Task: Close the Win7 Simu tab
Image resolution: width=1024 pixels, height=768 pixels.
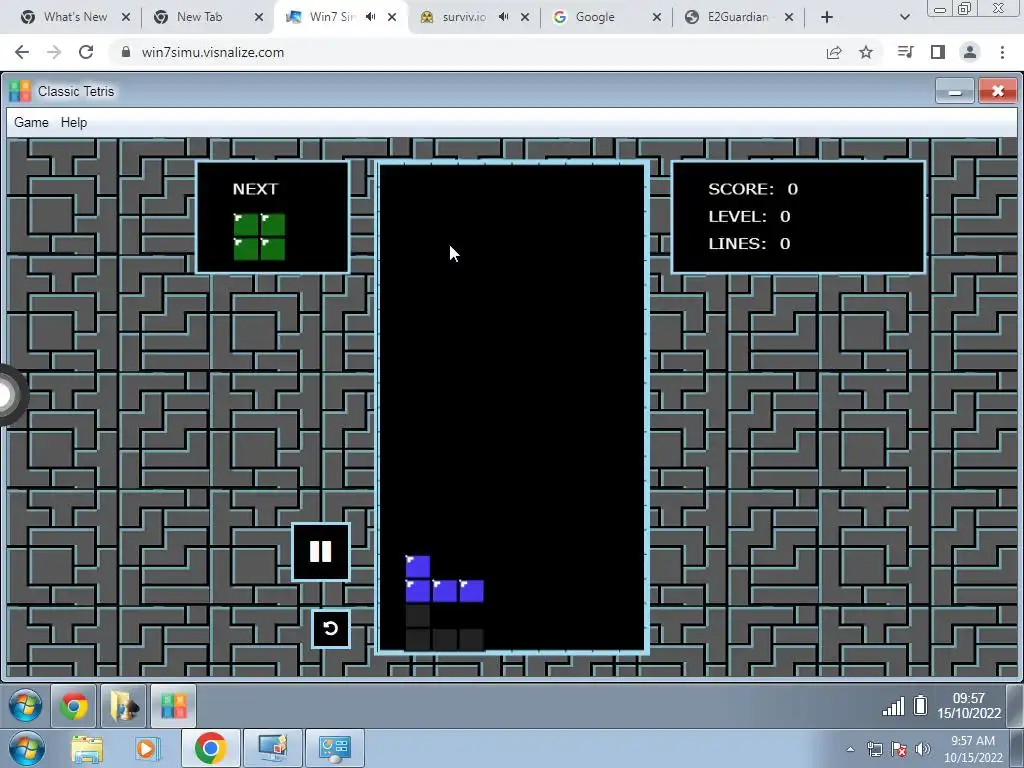Action: [392, 17]
